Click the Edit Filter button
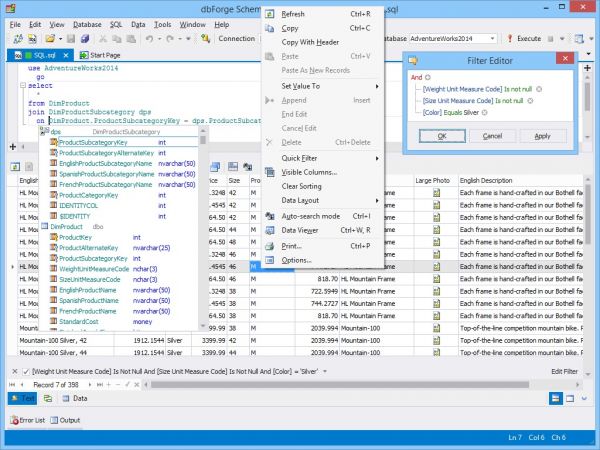Screen dimensions: 600x450 tap(564, 371)
